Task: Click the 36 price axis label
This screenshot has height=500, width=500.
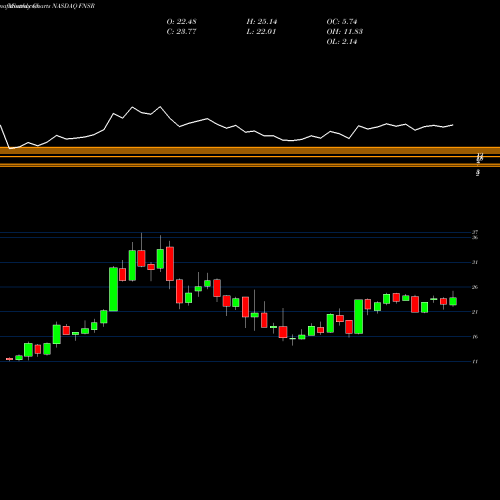Action: (x=475, y=237)
